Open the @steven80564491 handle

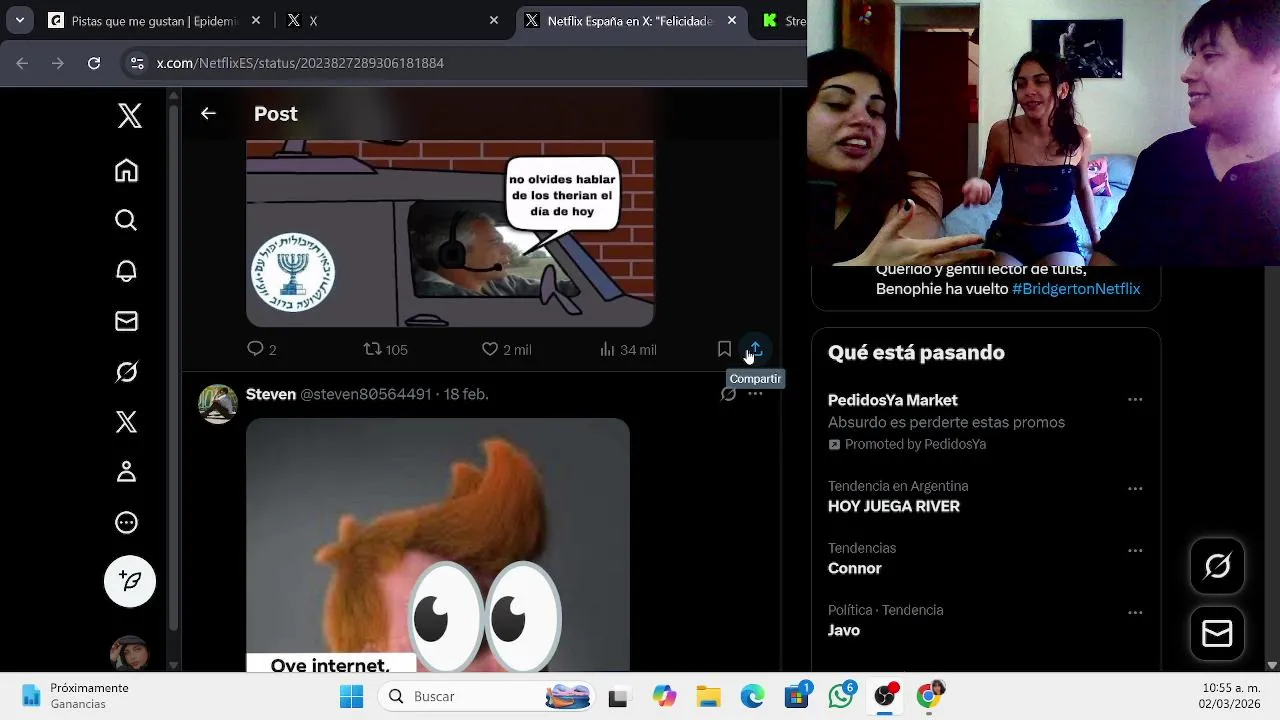366,394
